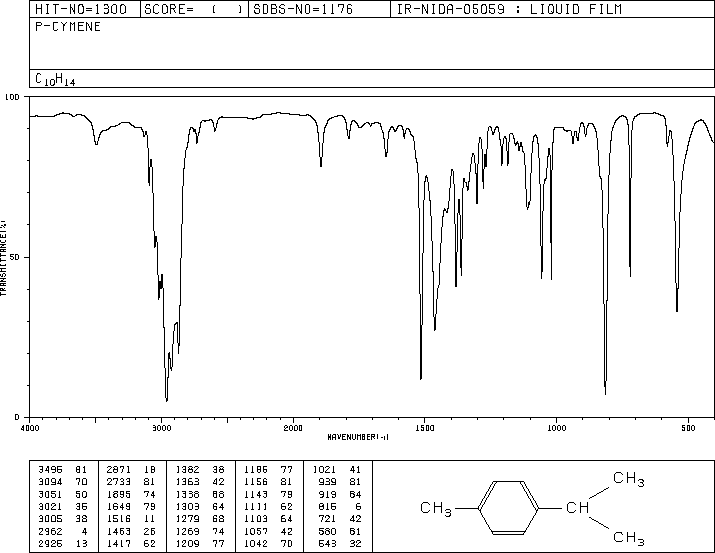
Task: Click the 1417 peak table value
Action: tap(119, 543)
